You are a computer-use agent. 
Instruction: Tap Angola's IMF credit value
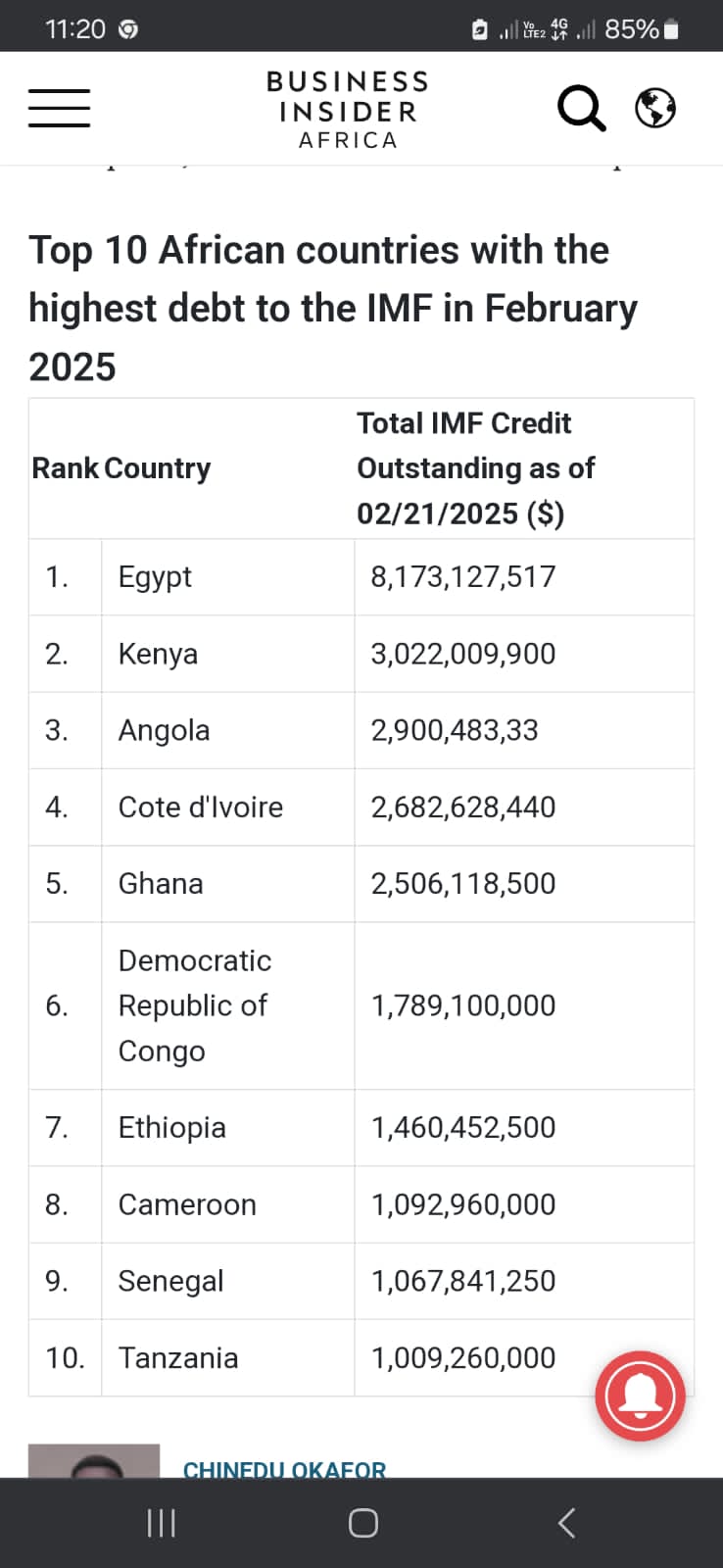tap(455, 730)
